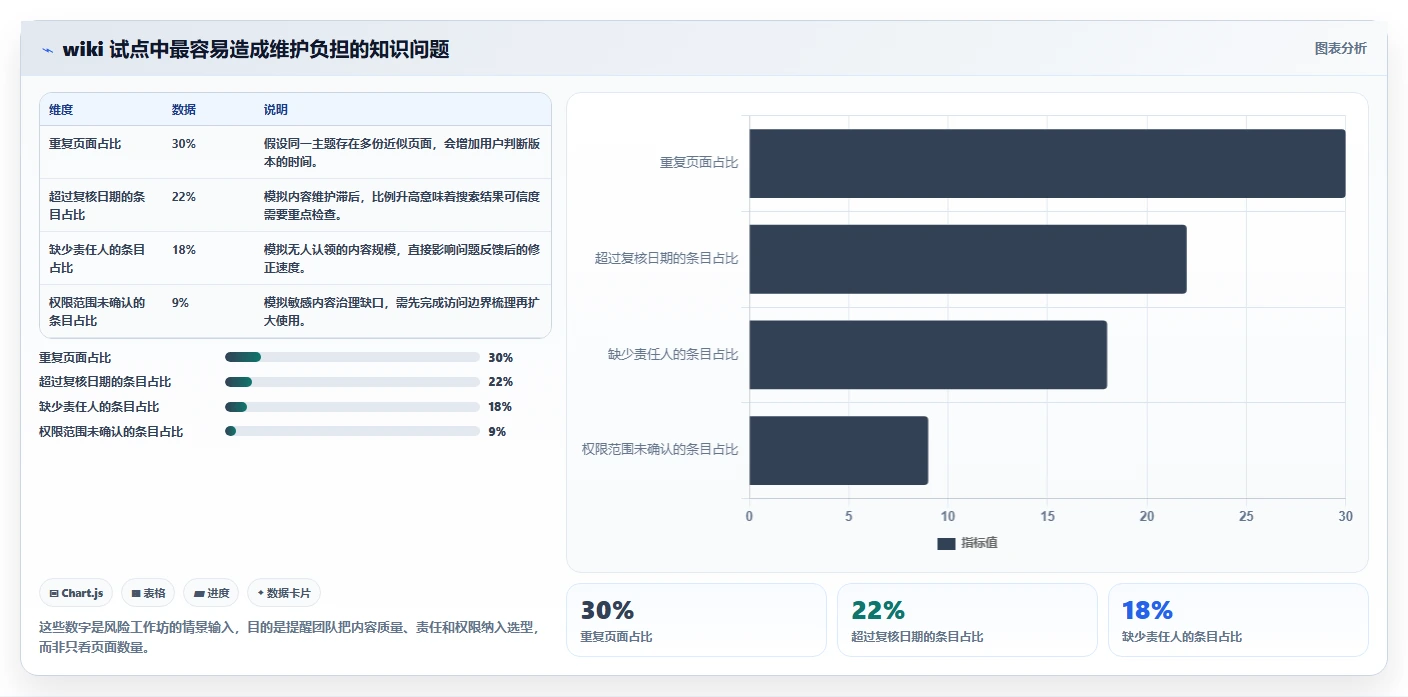Click the 缺少责任人的条目占比 progress bar

(x=353, y=407)
